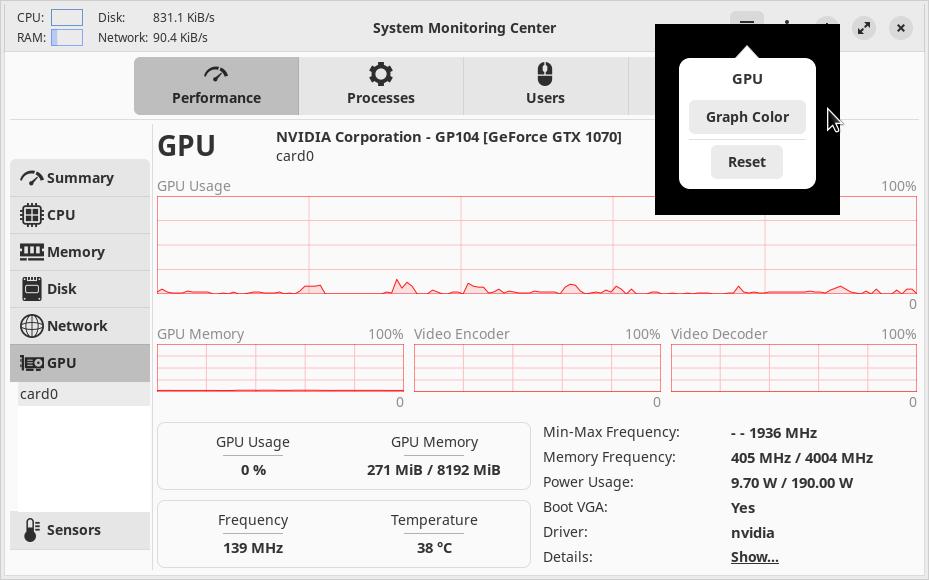Click the GPU Memory graph

[x=280, y=368]
